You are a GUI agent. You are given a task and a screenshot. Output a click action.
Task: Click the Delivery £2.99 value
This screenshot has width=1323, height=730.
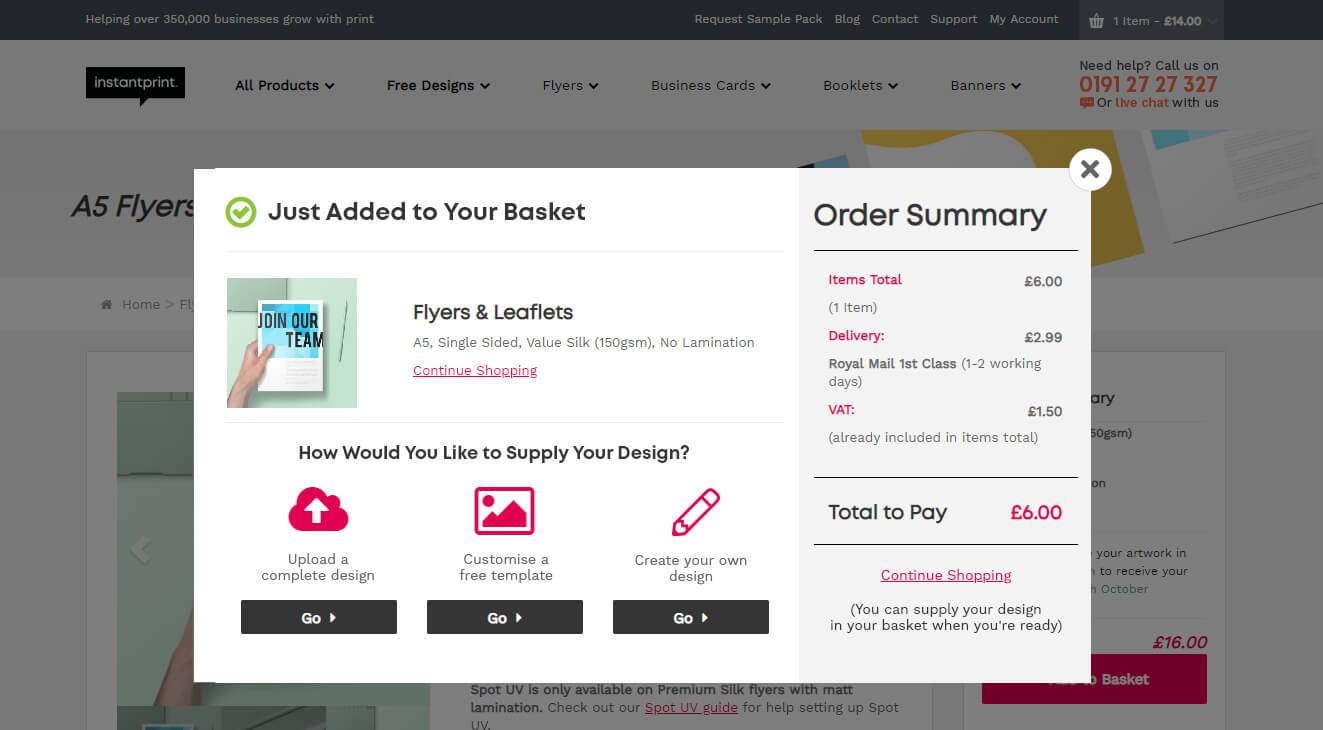(1043, 338)
